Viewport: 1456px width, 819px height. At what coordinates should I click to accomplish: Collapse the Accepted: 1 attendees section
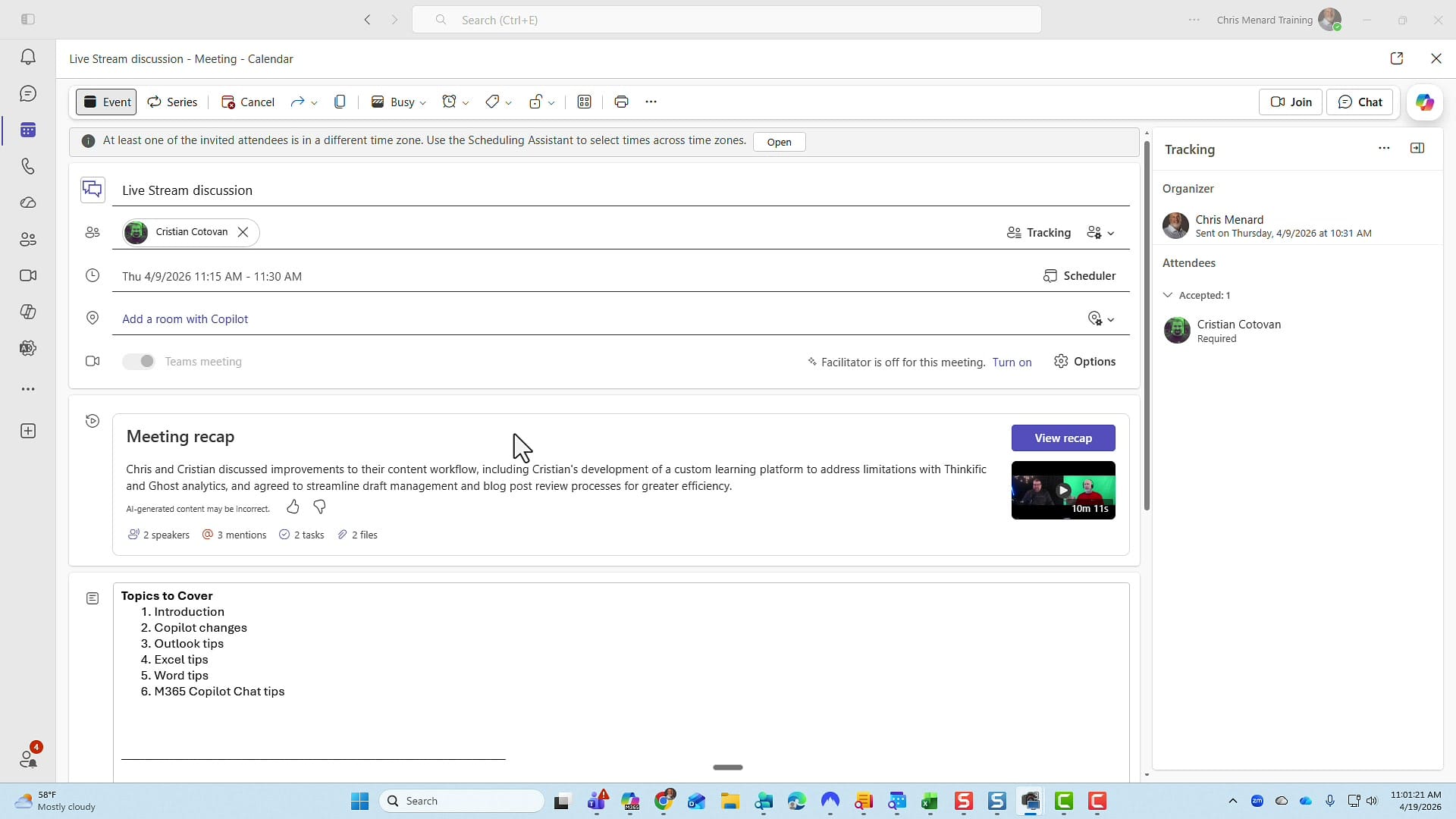(x=1169, y=296)
